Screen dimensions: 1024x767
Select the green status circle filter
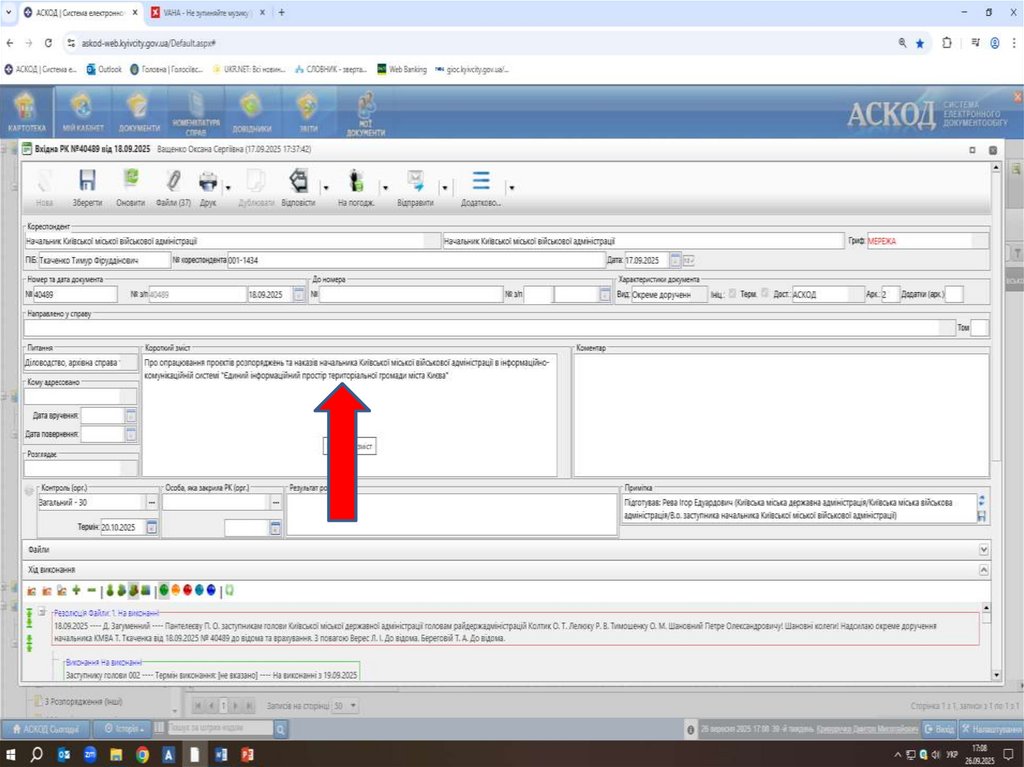point(163,591)
